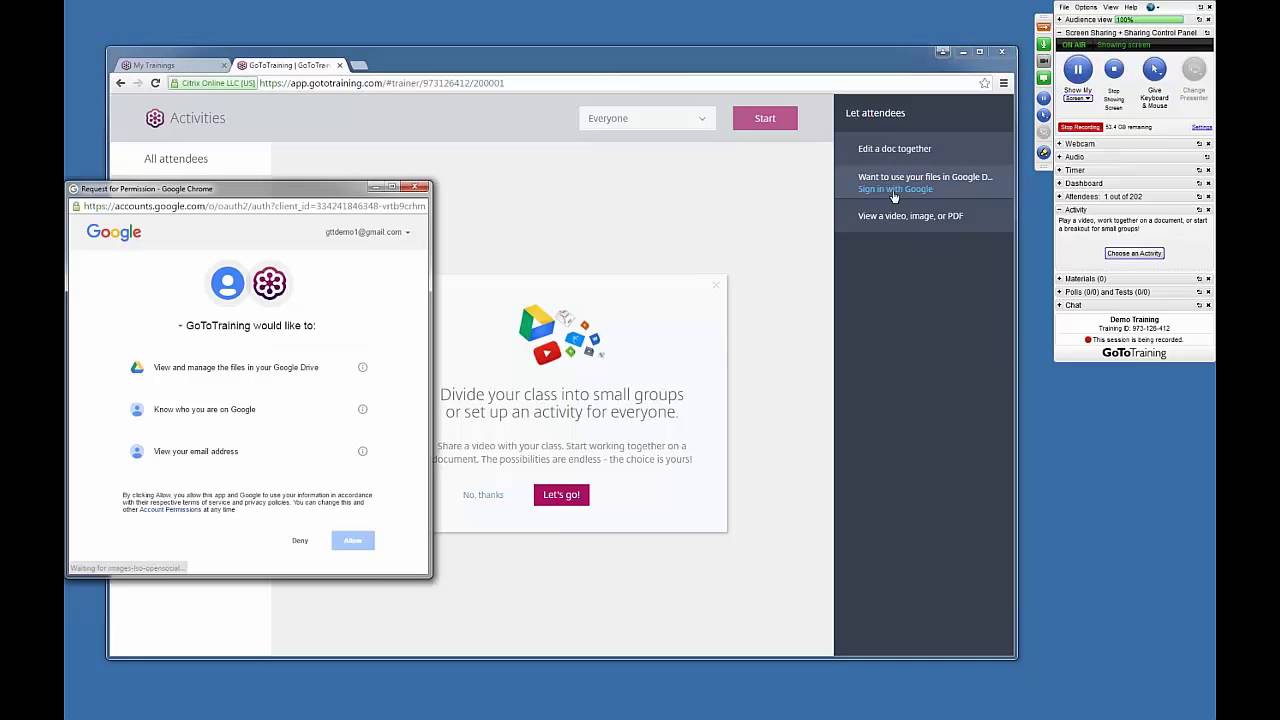The height and width of the screenshot is (720, 1280).
Task: Expand the Materials (0) section
Action: [x=1060, y=279]
